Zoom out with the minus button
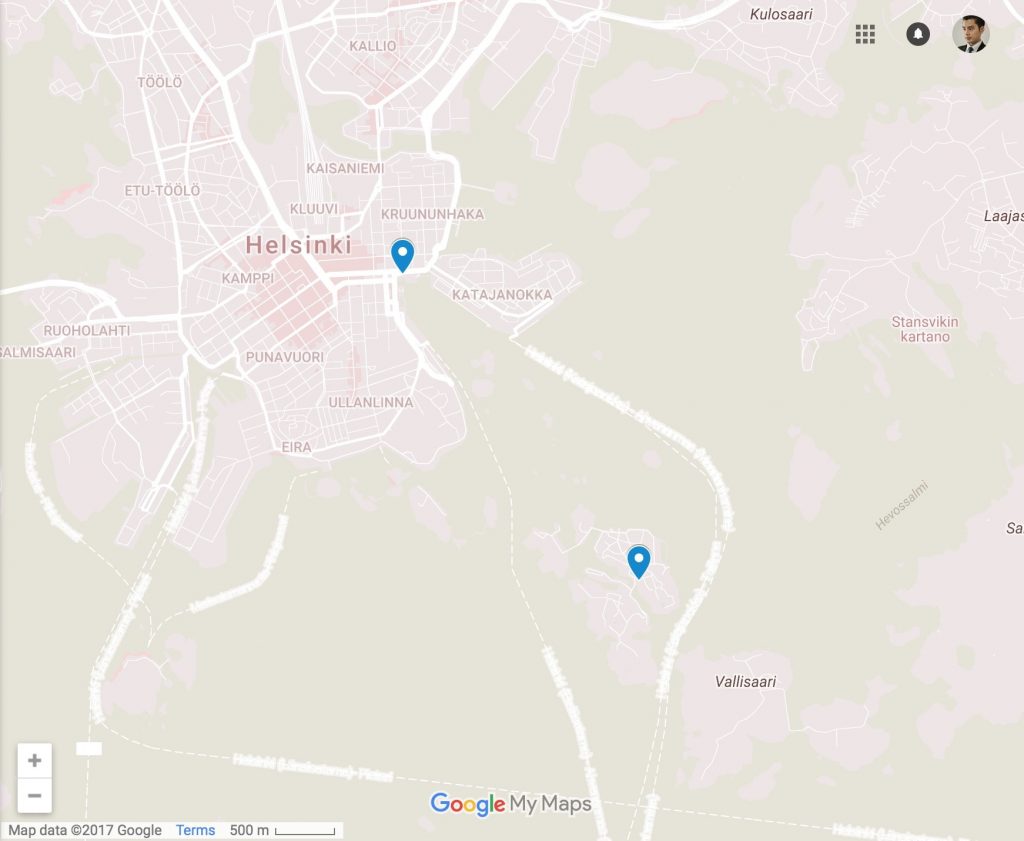The width and height of the screenshot is (1024, 841). (x=35, y=795)
